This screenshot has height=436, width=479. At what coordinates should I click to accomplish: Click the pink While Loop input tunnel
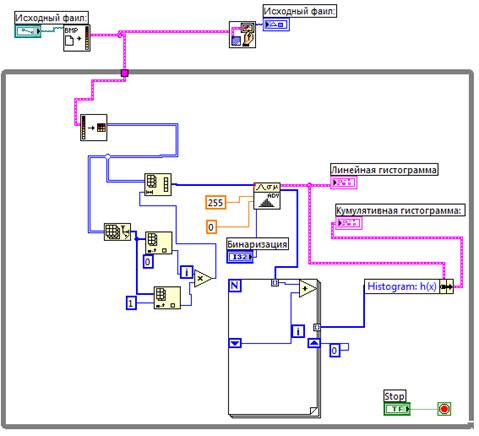click(x=124, y=73)
